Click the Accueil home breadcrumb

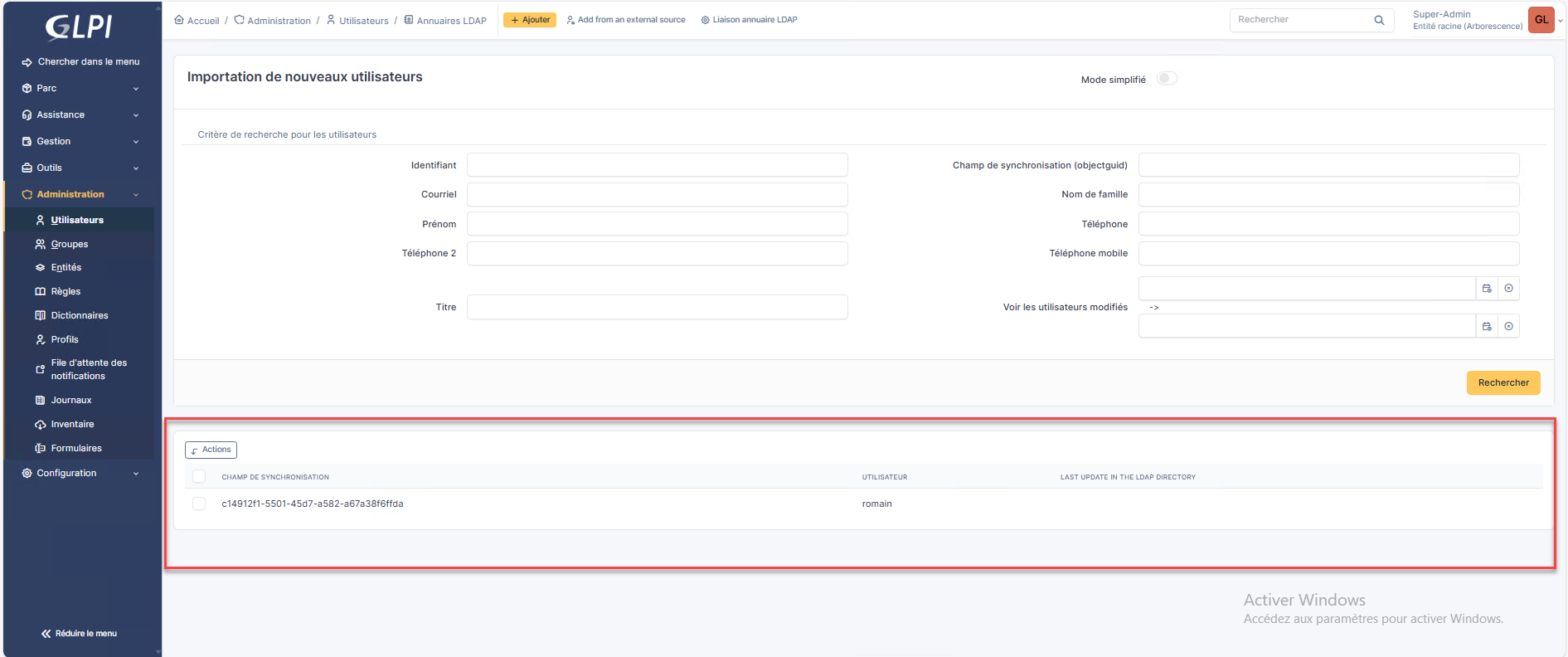[x=197, y=21]
